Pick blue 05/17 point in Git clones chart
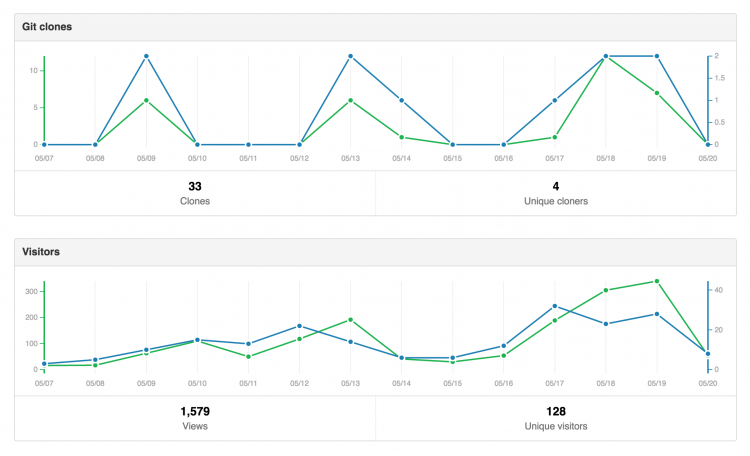 tap(555, 100)
